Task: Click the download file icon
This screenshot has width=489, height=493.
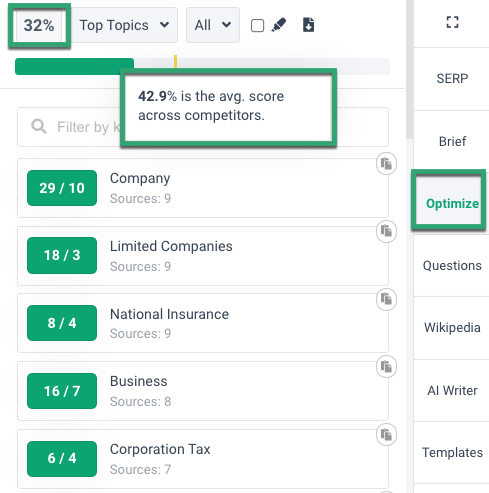Action: 308,25
